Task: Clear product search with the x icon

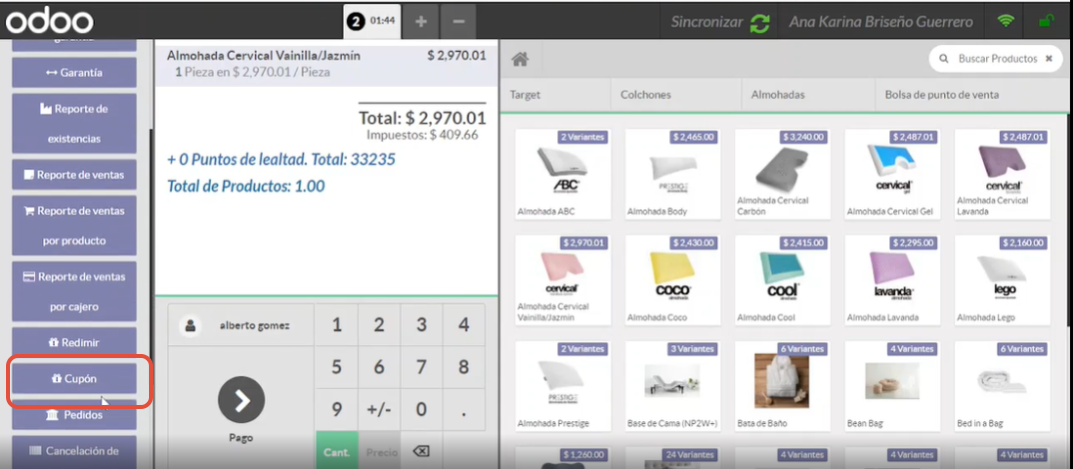Action: tap(1048, 59)
